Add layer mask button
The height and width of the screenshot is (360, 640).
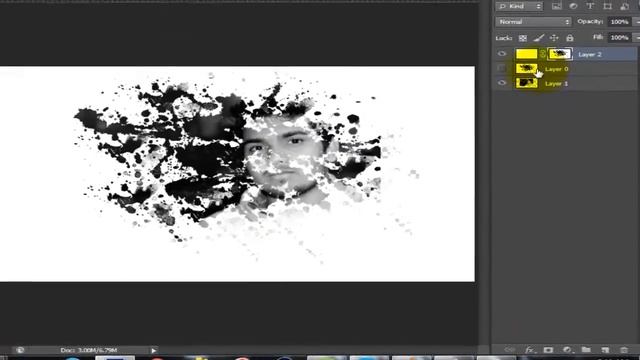pyautogui.click(x=548, y=350)
